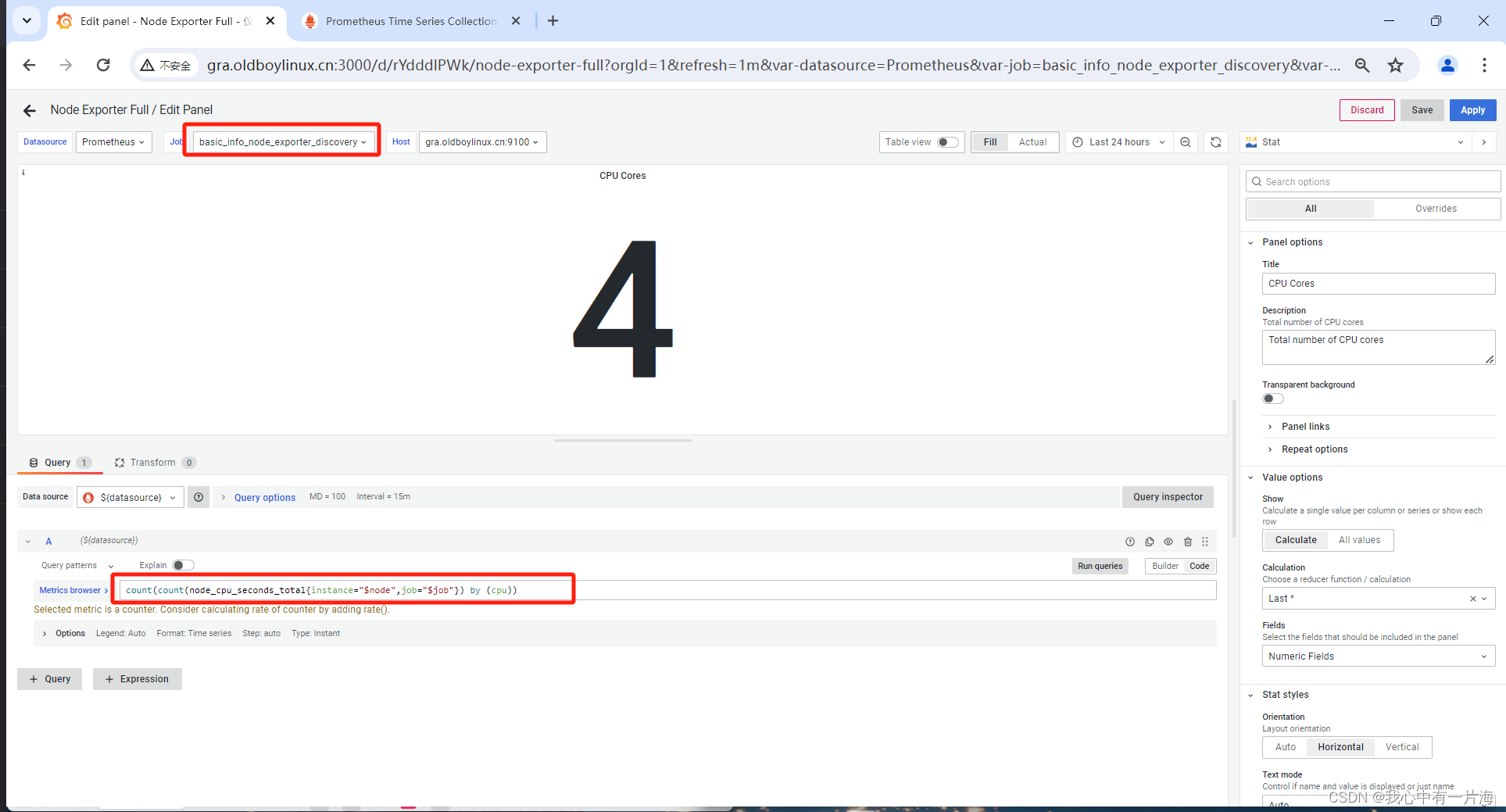This screenshot has height=812, width=1506.
Task: Show help for query A
Action: click(1129, 542)
